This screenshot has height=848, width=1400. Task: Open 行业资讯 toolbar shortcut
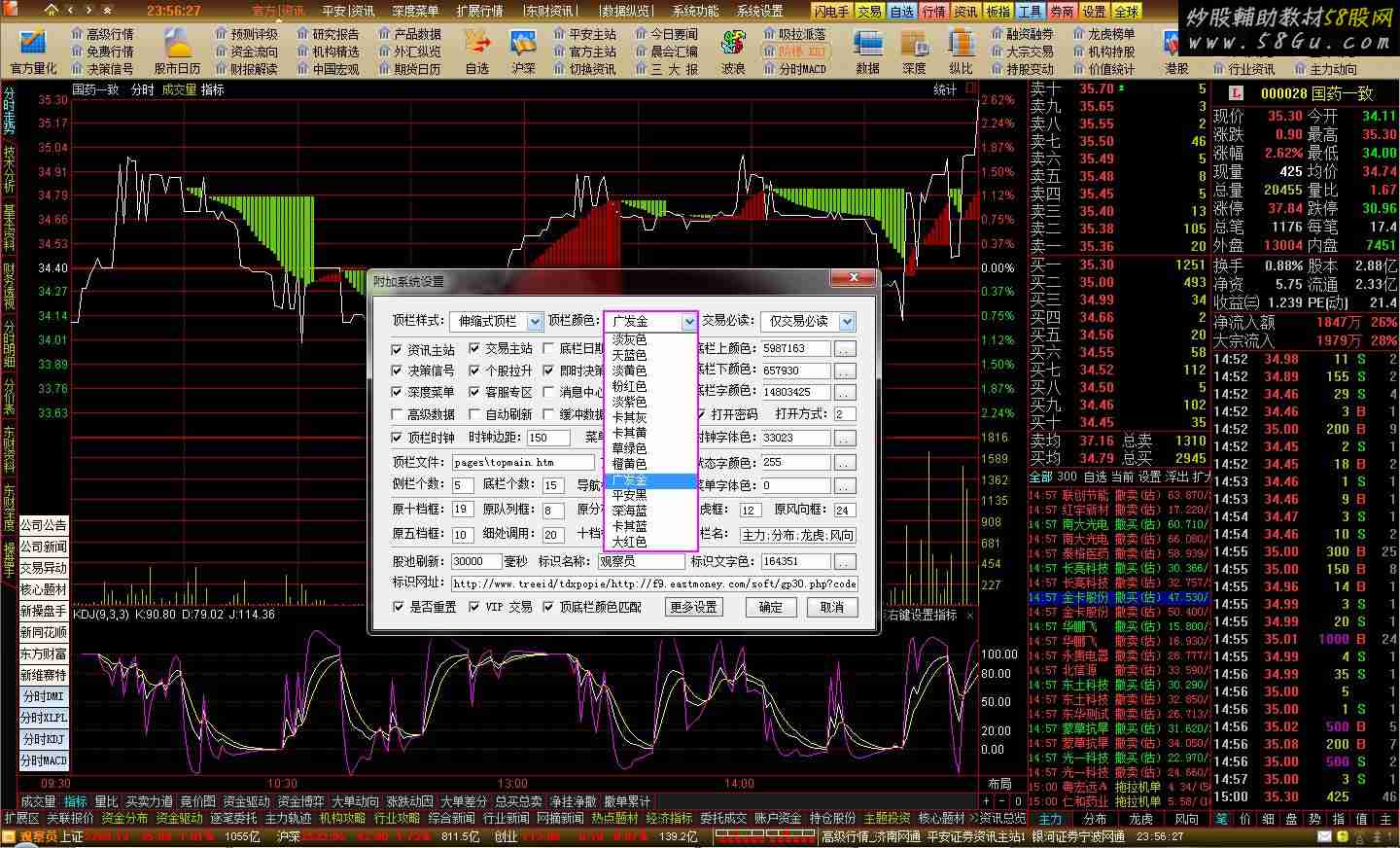click(x=1242, y=69)
